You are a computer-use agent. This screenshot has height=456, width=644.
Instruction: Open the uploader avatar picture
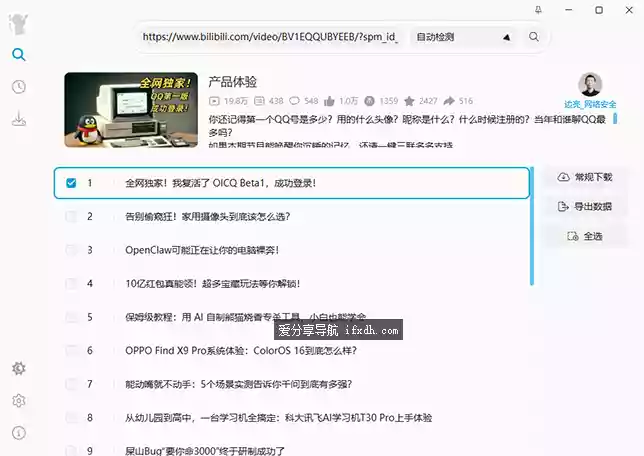[x=590, y=85]
